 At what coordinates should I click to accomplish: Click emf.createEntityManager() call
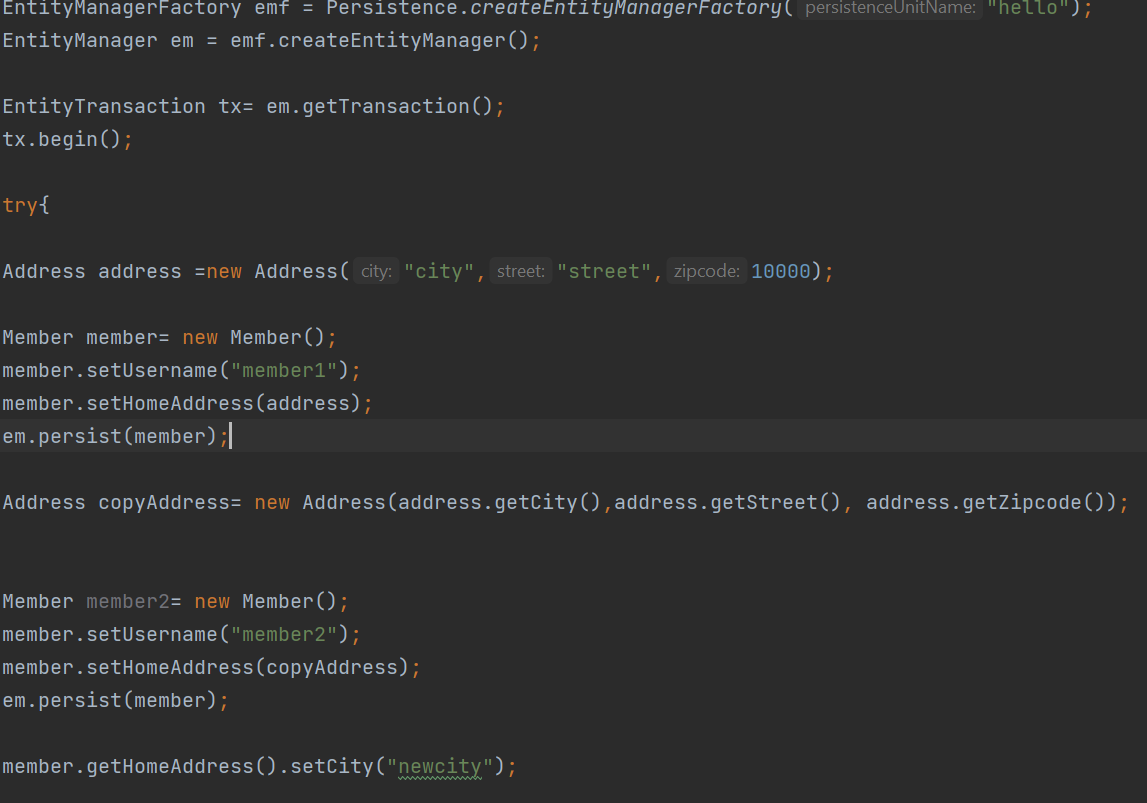click(380, 41)
